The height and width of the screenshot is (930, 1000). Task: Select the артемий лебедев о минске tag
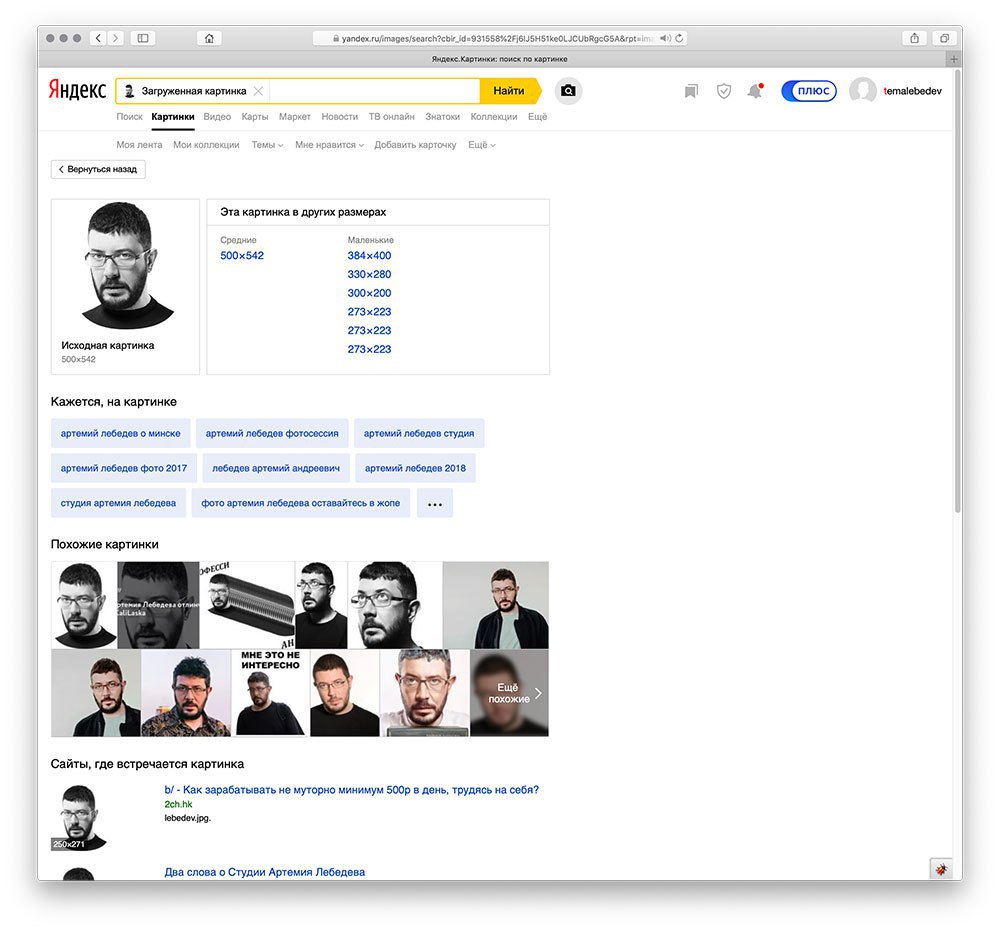(121, 433)
